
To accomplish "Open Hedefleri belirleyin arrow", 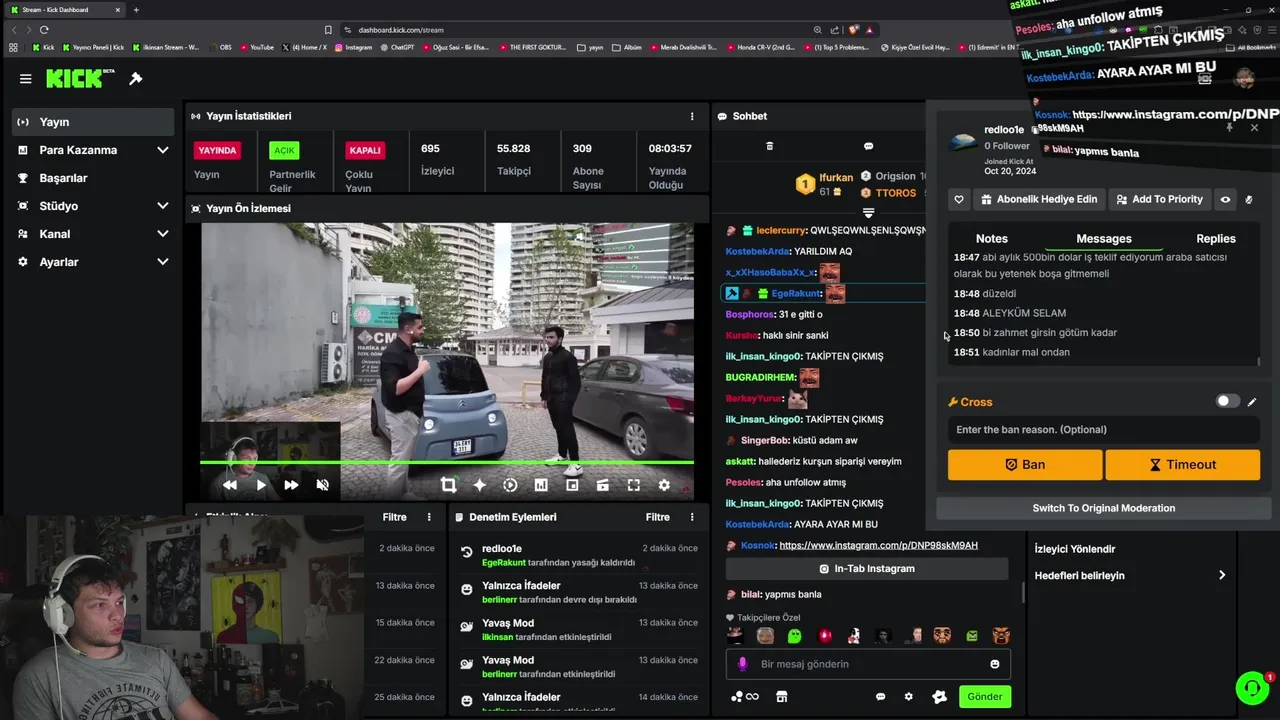I will point(1222,575).
